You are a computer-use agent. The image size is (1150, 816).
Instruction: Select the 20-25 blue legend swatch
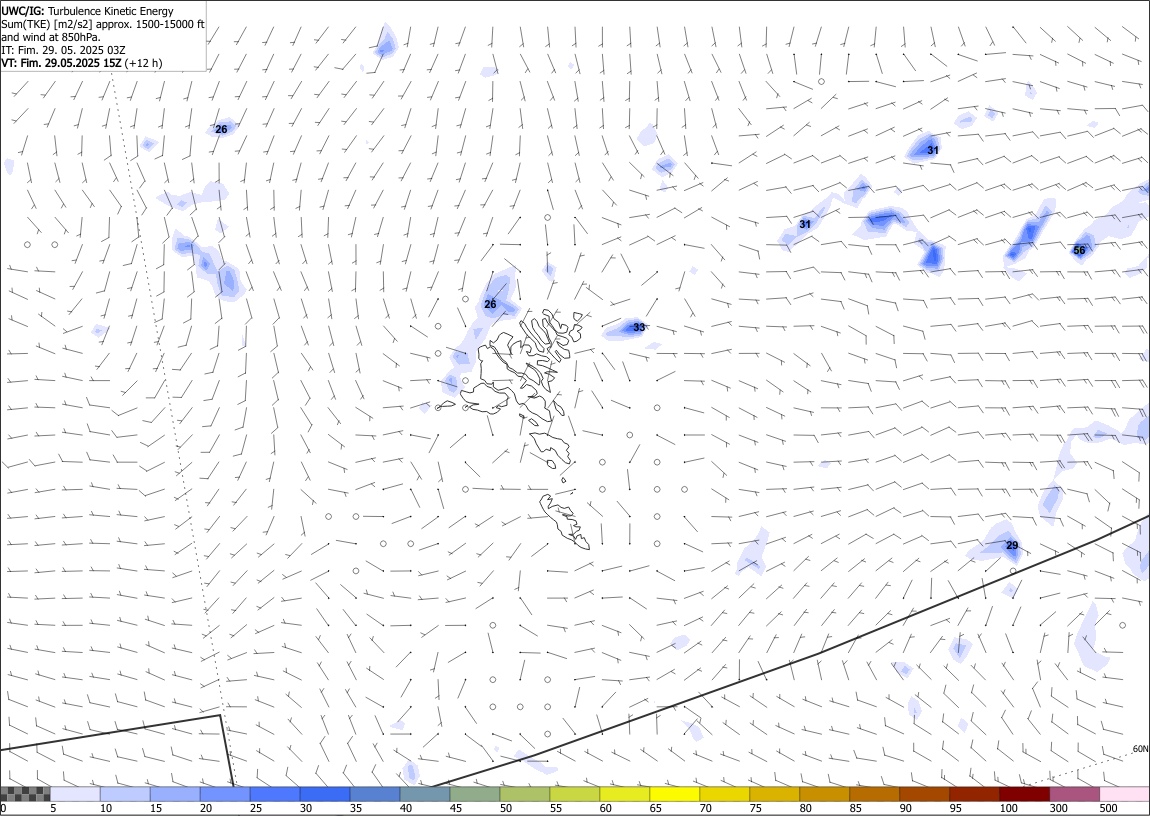[x=225, y=794]
